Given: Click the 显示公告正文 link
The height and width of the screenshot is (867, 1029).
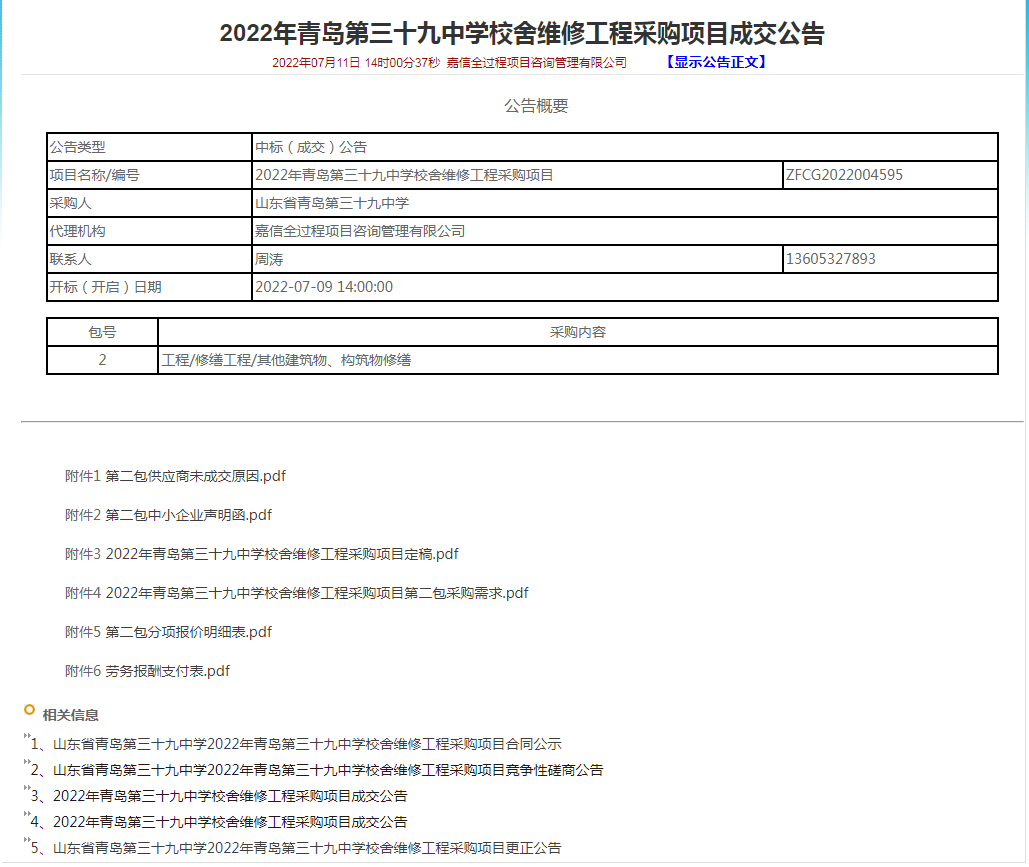Looking at the screenshot, I should pos(715,62).
